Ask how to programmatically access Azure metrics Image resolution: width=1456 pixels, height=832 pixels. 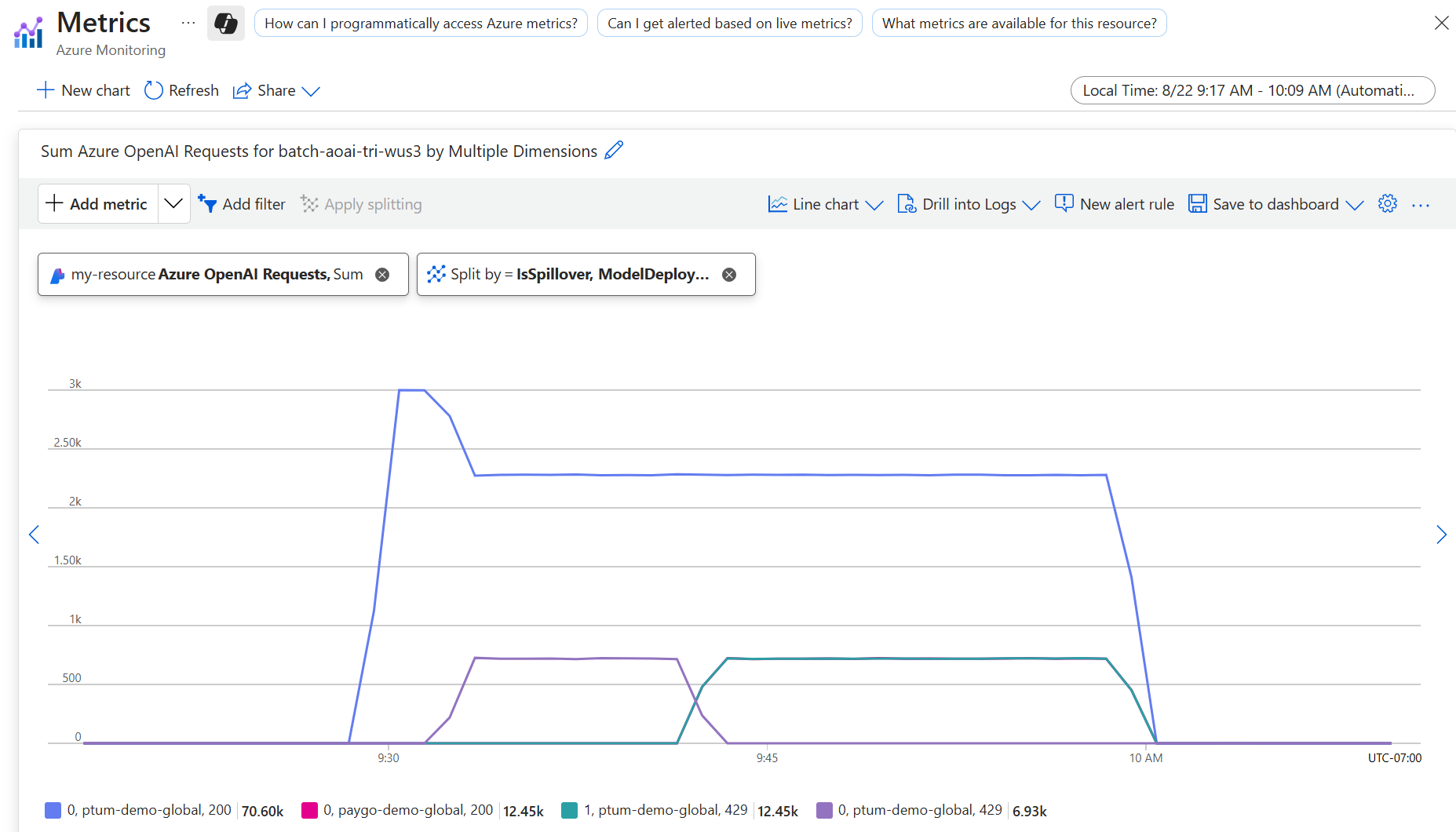tap(421, 23)
